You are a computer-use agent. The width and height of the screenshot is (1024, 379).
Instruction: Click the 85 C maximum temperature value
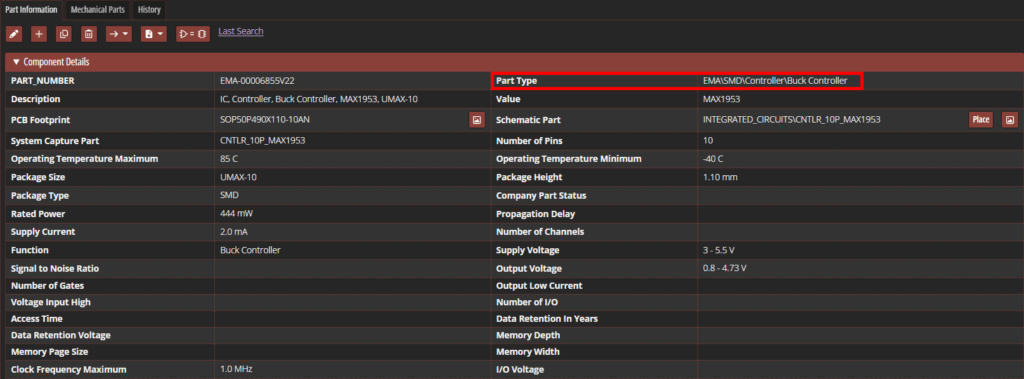[x=229, y=159]
